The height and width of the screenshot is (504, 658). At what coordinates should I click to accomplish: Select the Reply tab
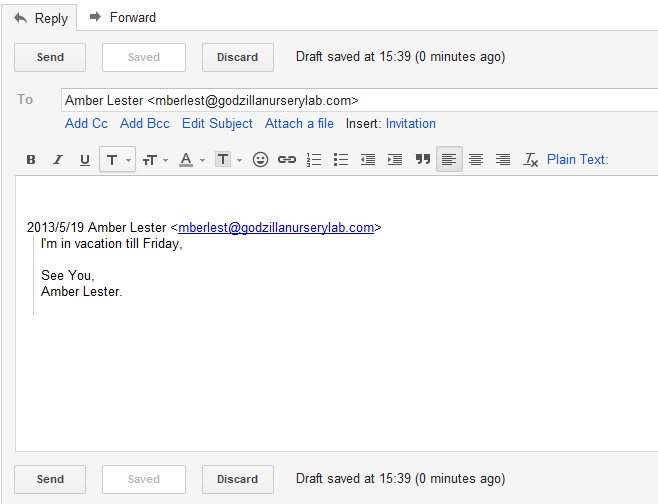[40, 18]
